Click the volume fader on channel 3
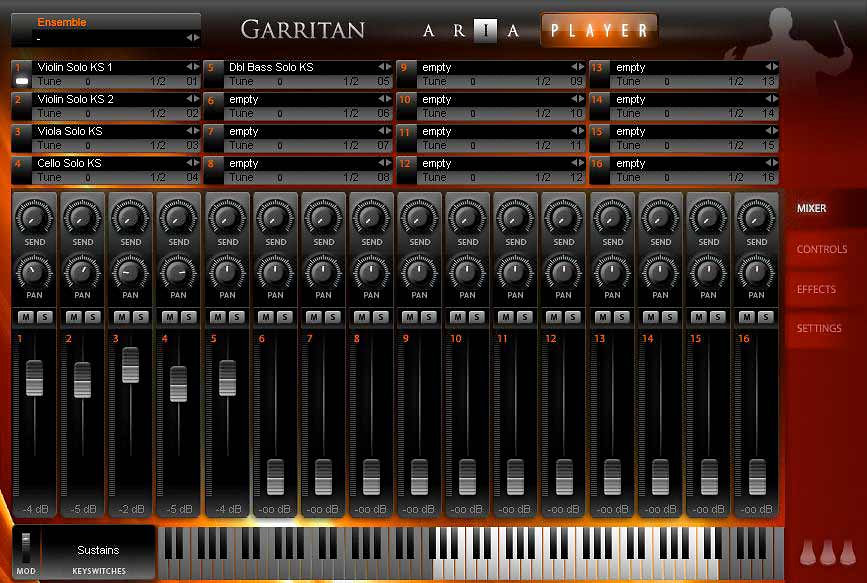The height and width of the screenshot is (583, 867). tap(130, 365)
